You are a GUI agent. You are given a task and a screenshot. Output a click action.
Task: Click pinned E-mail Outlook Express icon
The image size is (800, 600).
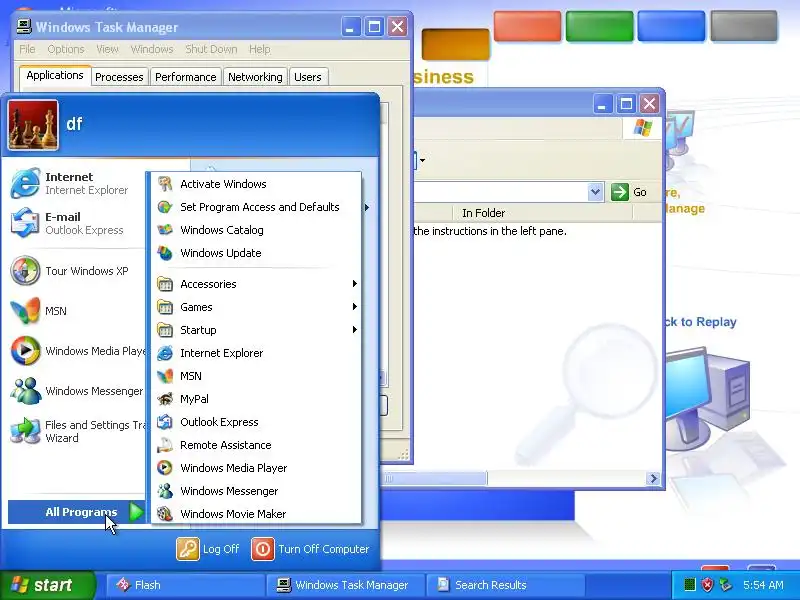(x=26, y=222)
